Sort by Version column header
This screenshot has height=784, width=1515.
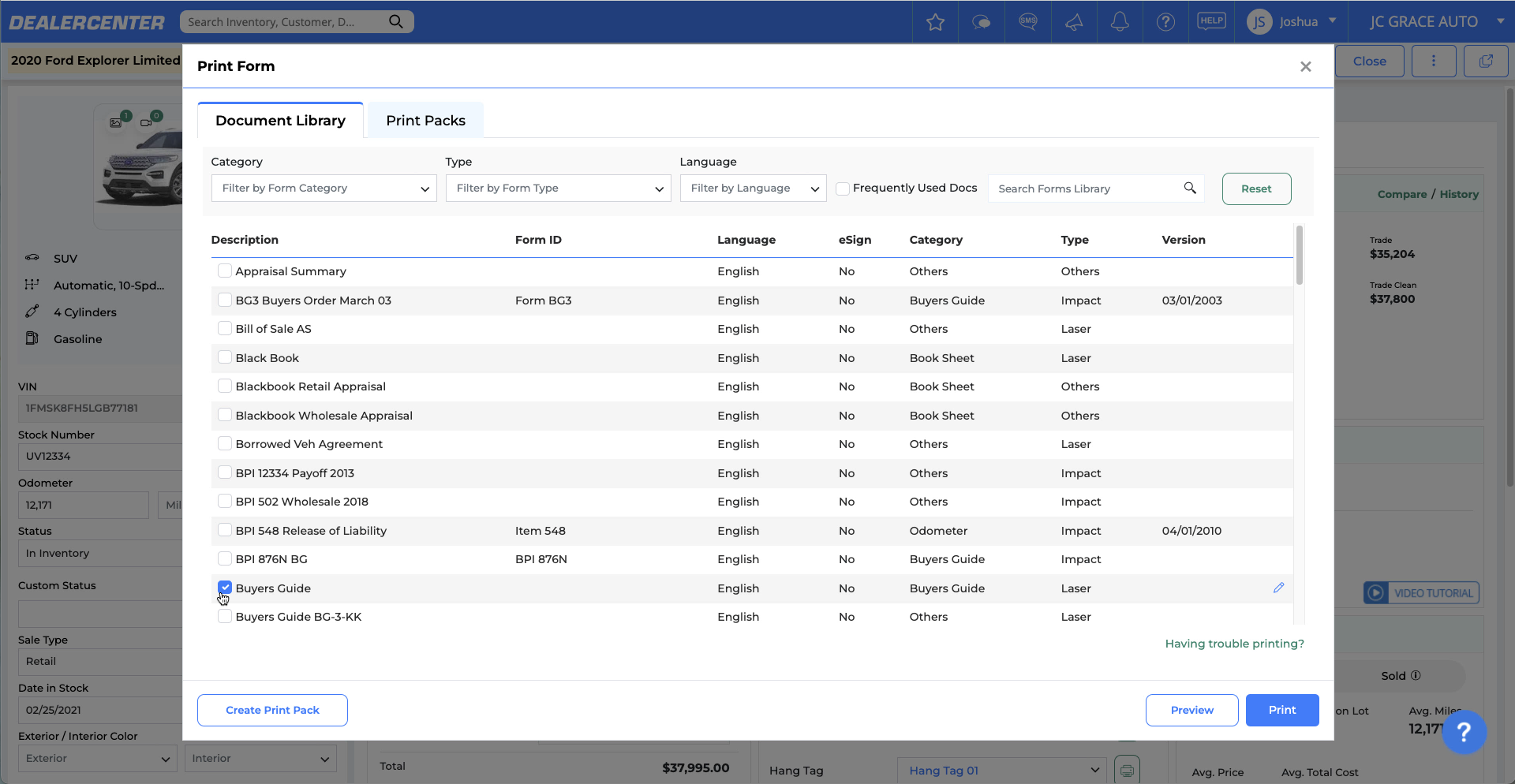(x=1184, y=240)
